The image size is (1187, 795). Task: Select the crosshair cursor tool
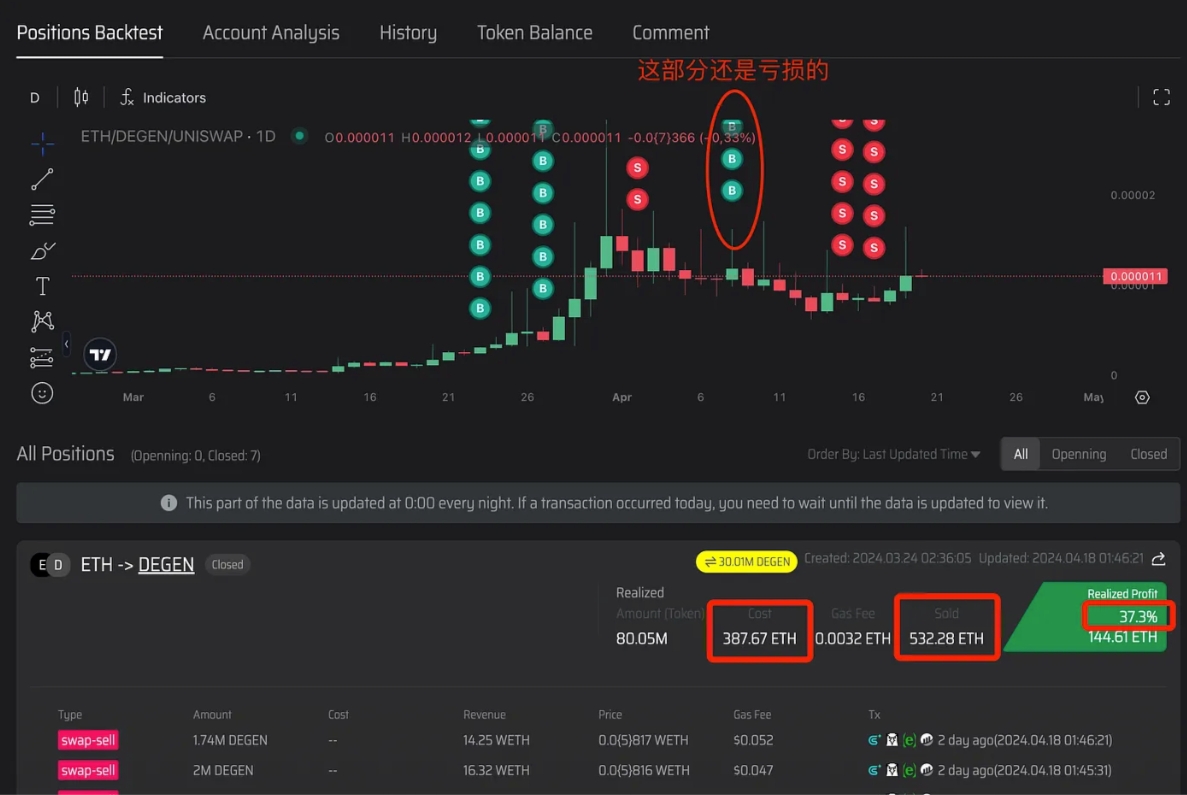[x=42, y=144]
